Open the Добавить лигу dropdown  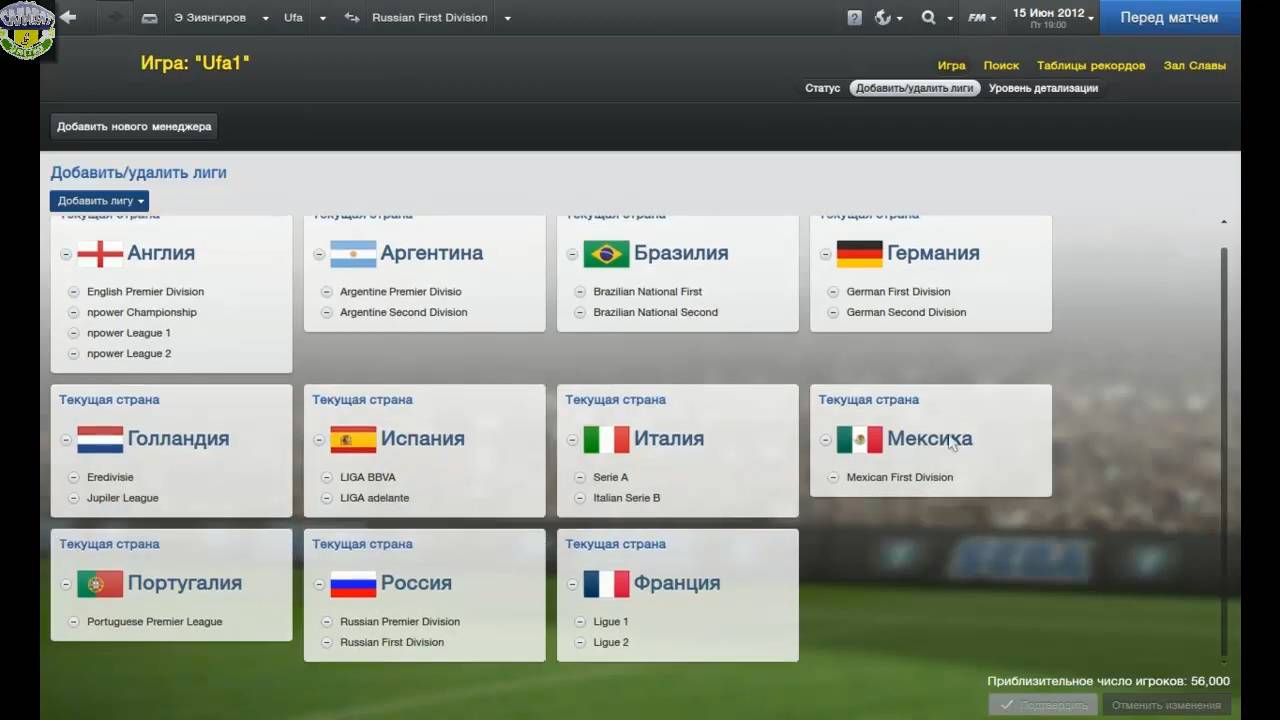(x=100, y=201)
